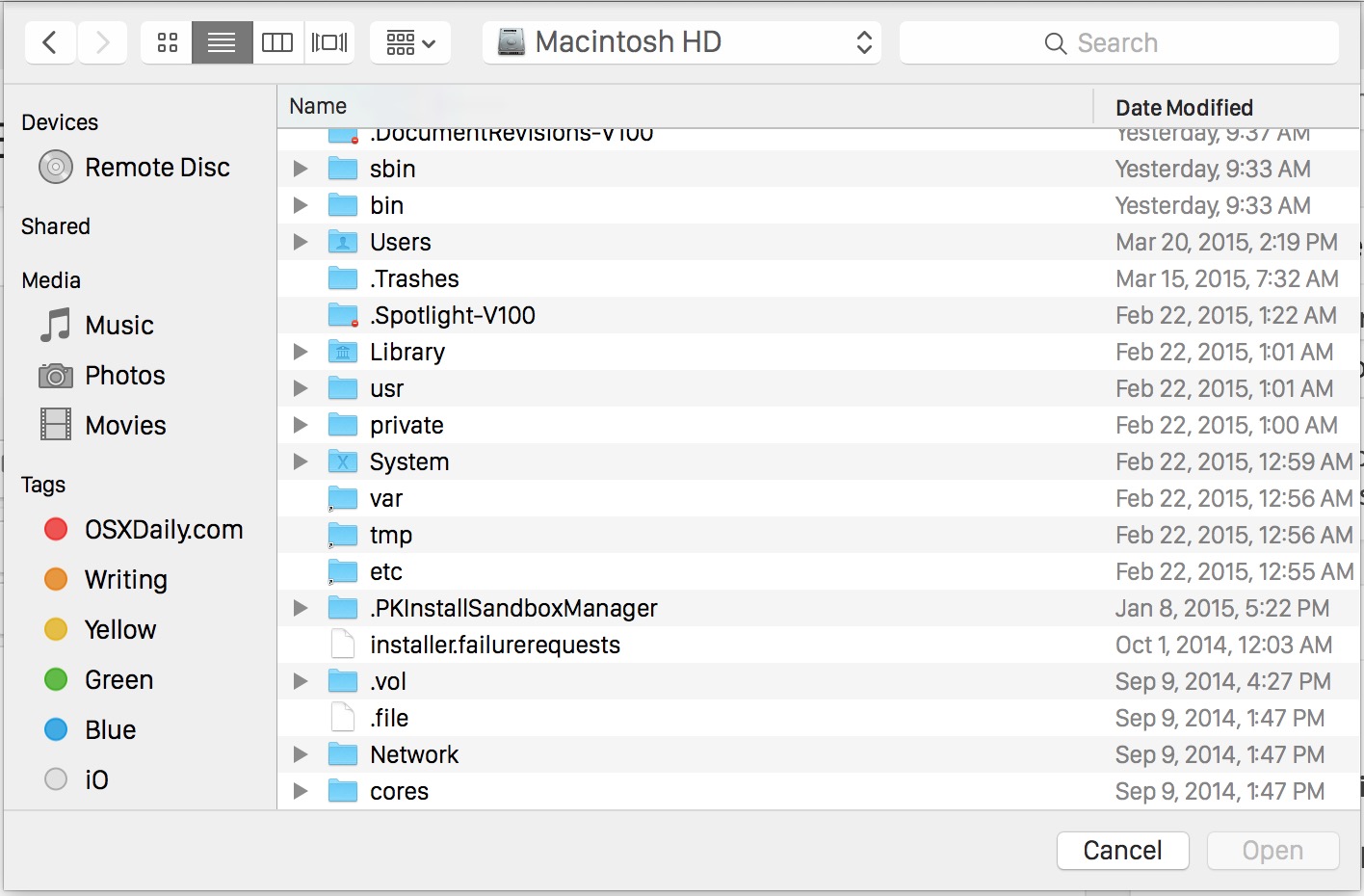Expand the Library folder disclosure triangle
Image resolution: width=1364 pixels, height=896 pixels.
click(300, 352)
